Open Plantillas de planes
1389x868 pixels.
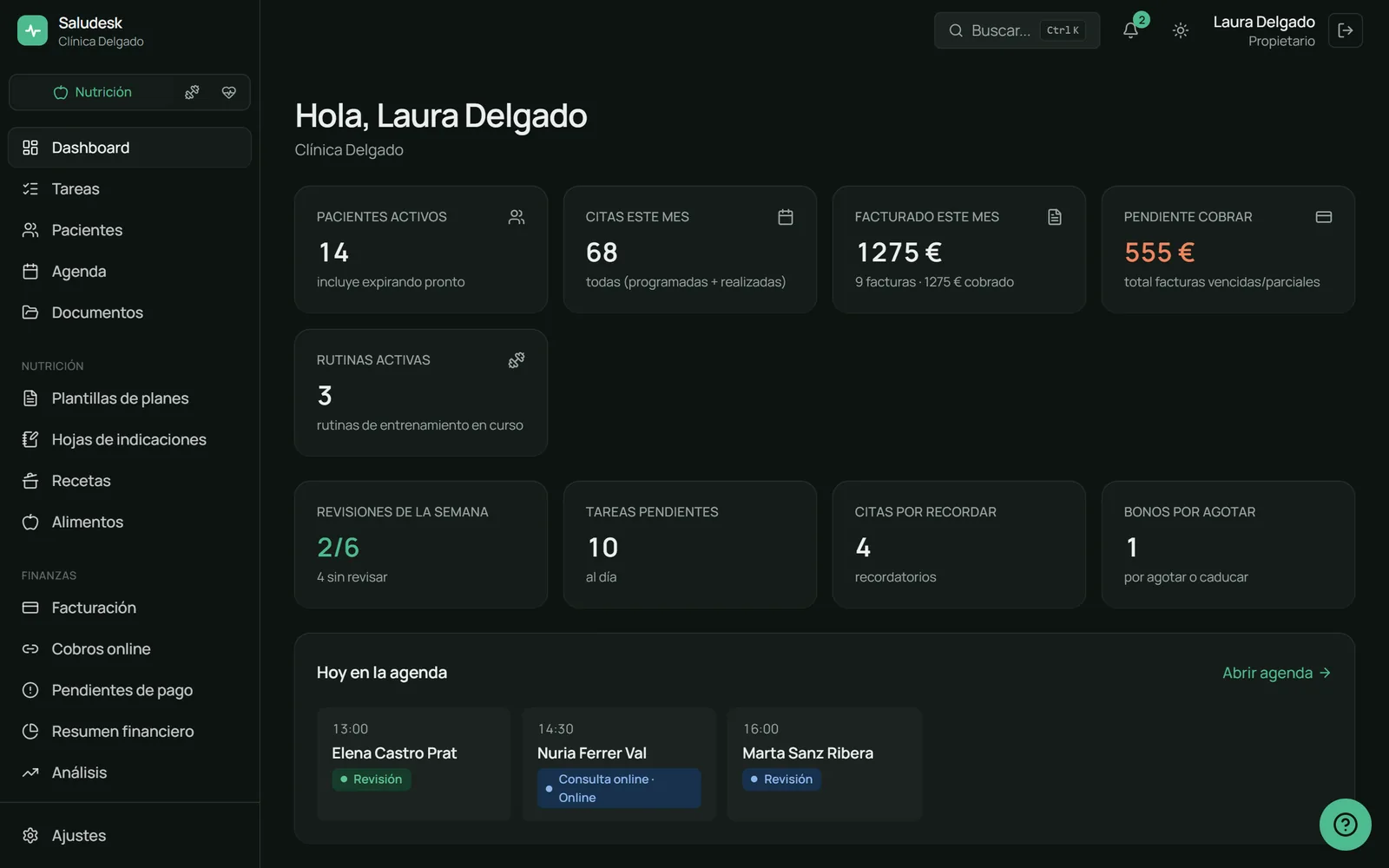[129, 398]
